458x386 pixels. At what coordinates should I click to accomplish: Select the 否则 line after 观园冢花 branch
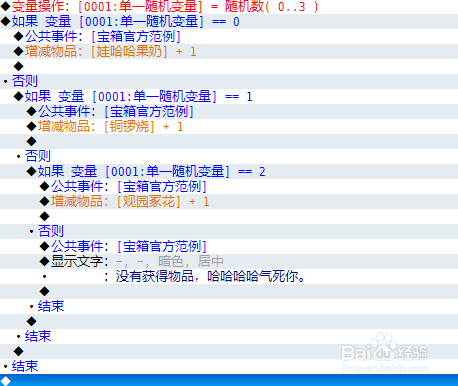click(229, 232)
